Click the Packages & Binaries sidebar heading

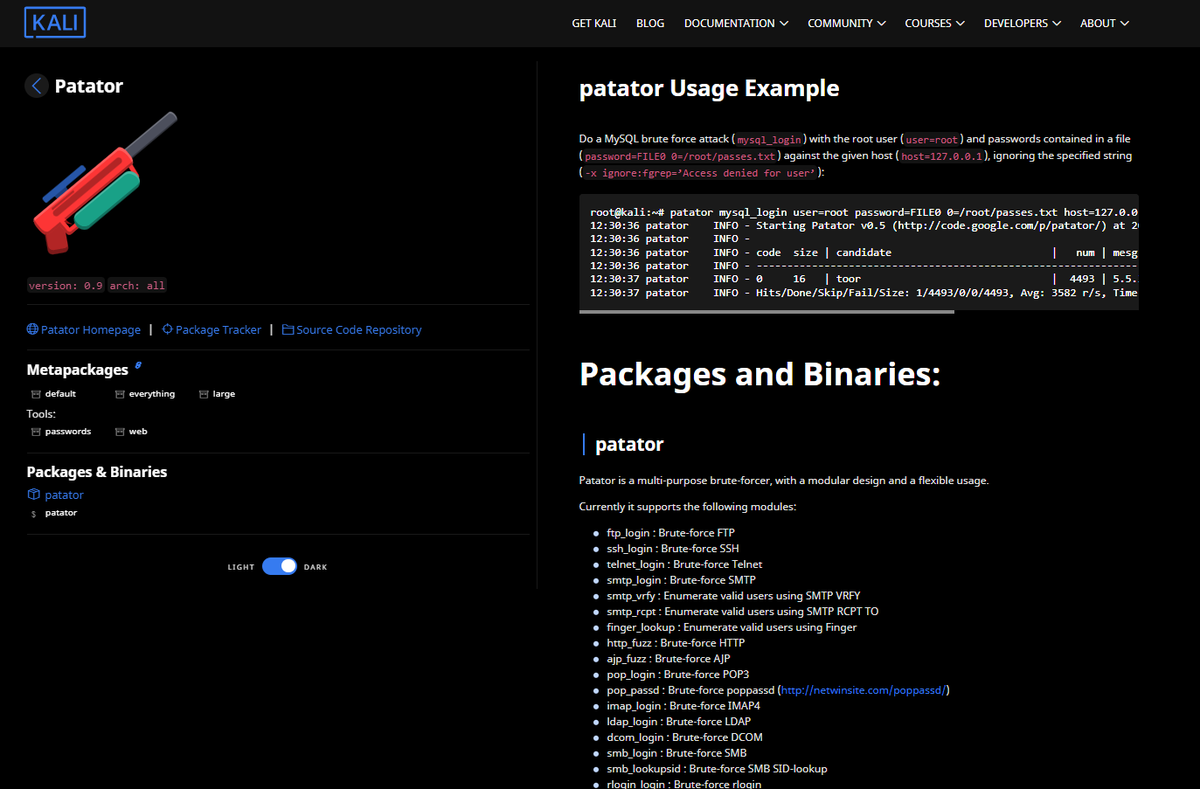97,472
